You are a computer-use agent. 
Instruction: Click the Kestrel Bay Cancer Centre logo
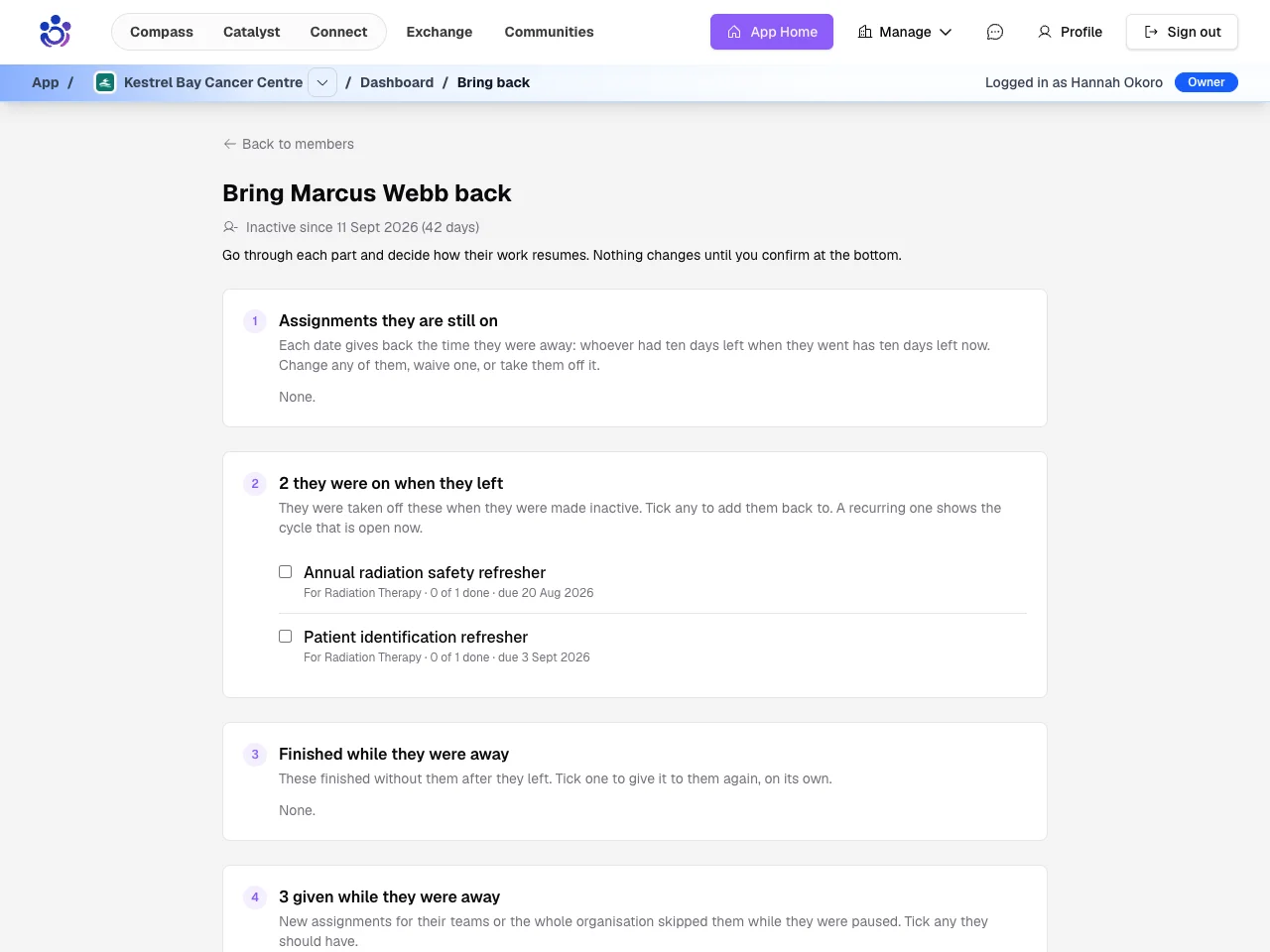[x=105, y=82]
